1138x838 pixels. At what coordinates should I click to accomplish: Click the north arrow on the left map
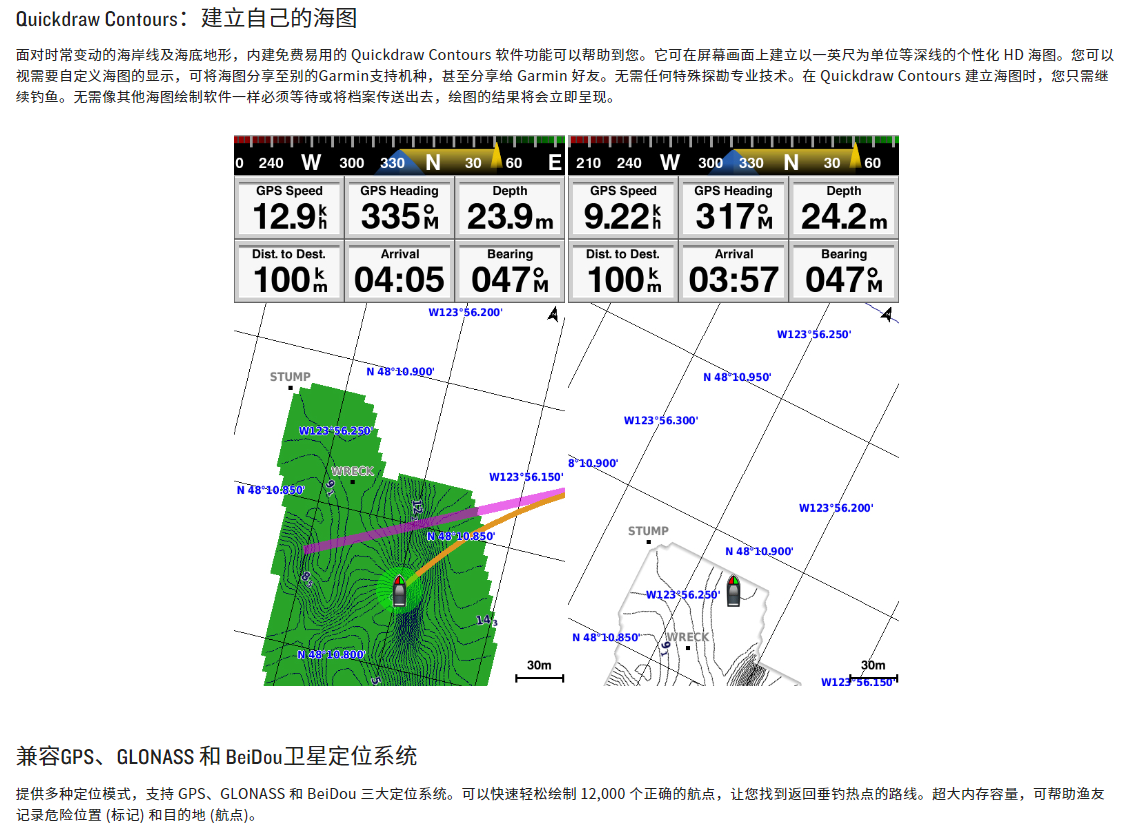pyautogui.click(x=553, y=315)
